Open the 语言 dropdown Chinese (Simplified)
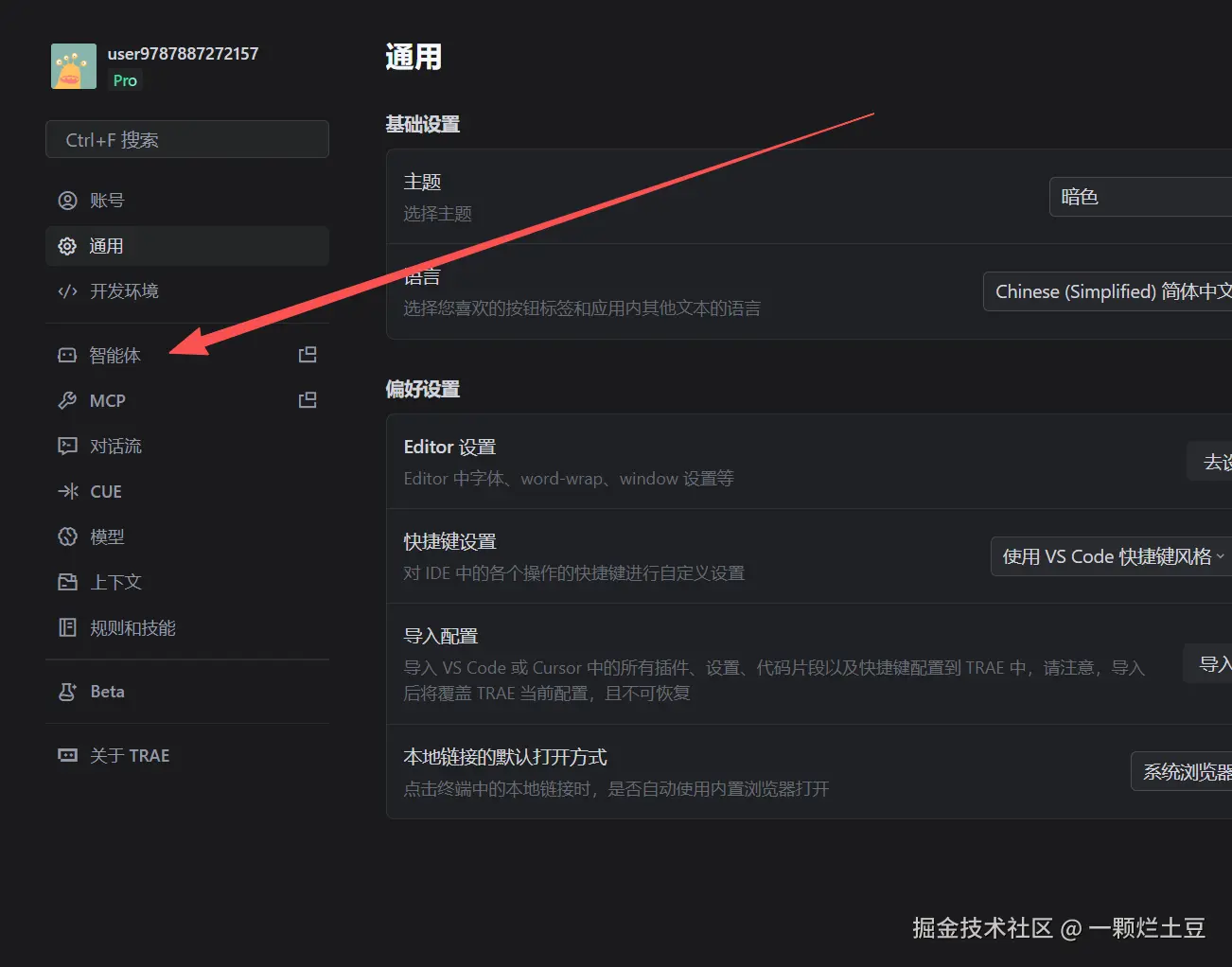Viewport: 1232px width, 967px height. (x=1107, y=291)
